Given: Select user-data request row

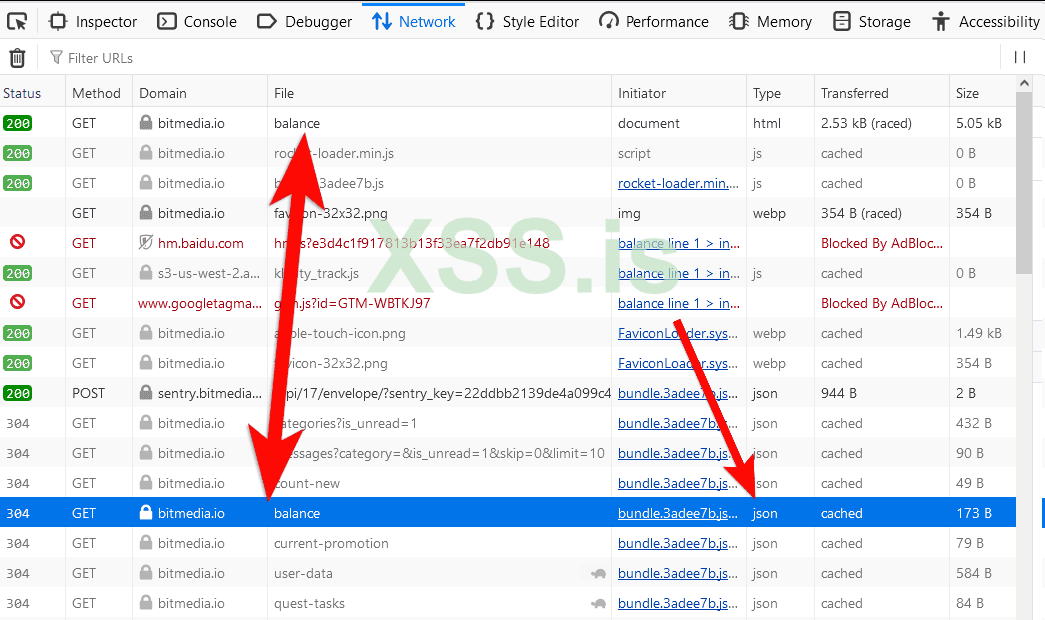Looking at the screenshot, I should point(508,573).
